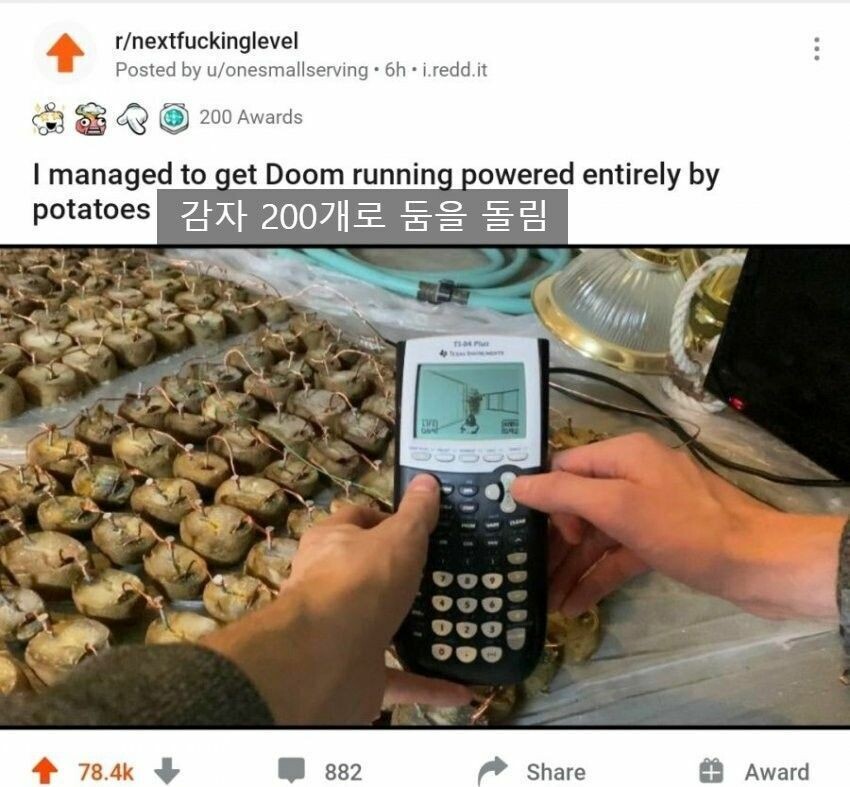
Task: Open the potato calculator image
Action: click(425, 486)
